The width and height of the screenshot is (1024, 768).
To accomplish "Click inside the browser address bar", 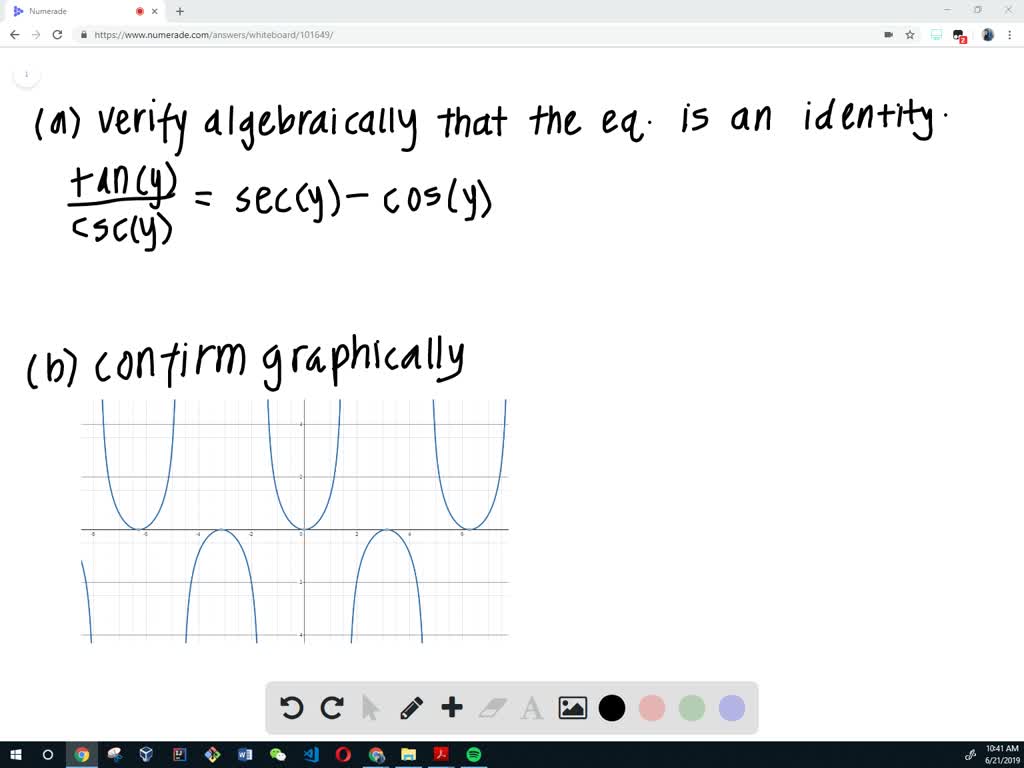I will pyautogui.click(x=400, y=34).
